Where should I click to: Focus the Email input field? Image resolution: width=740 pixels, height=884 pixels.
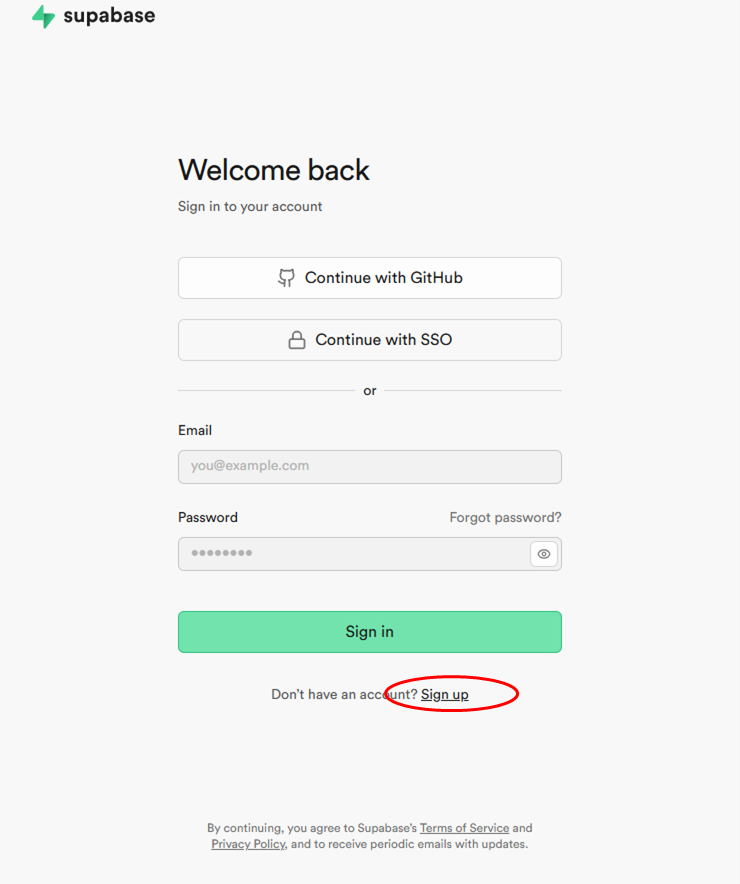tap(370, 466)
